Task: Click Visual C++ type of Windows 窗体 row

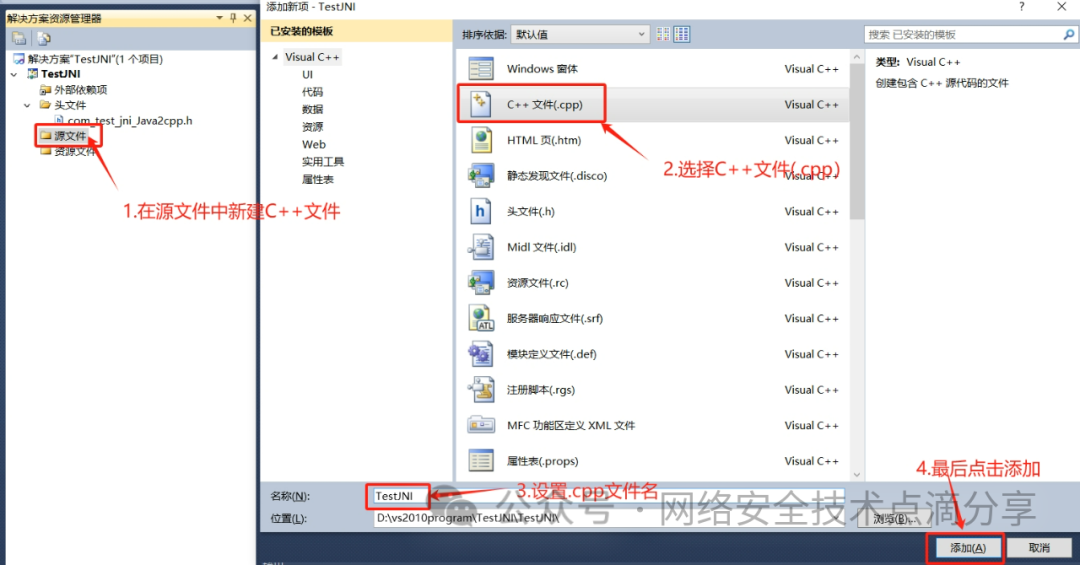Action: coord(811,69)
